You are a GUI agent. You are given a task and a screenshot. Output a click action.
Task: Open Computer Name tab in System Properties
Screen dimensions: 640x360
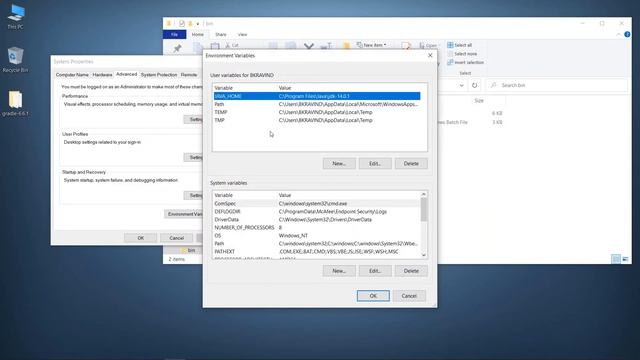point(72,75)
